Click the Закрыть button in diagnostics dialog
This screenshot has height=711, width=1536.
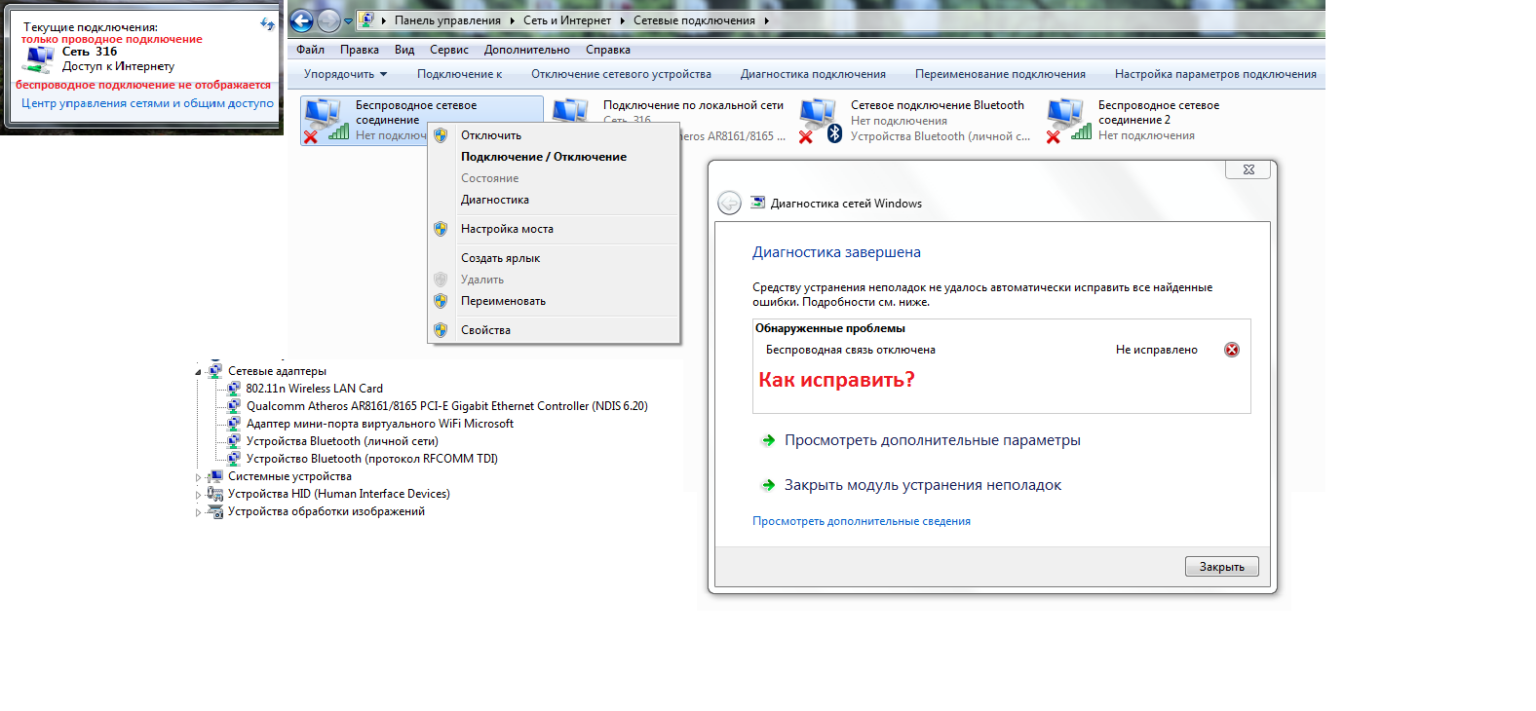1222,567
